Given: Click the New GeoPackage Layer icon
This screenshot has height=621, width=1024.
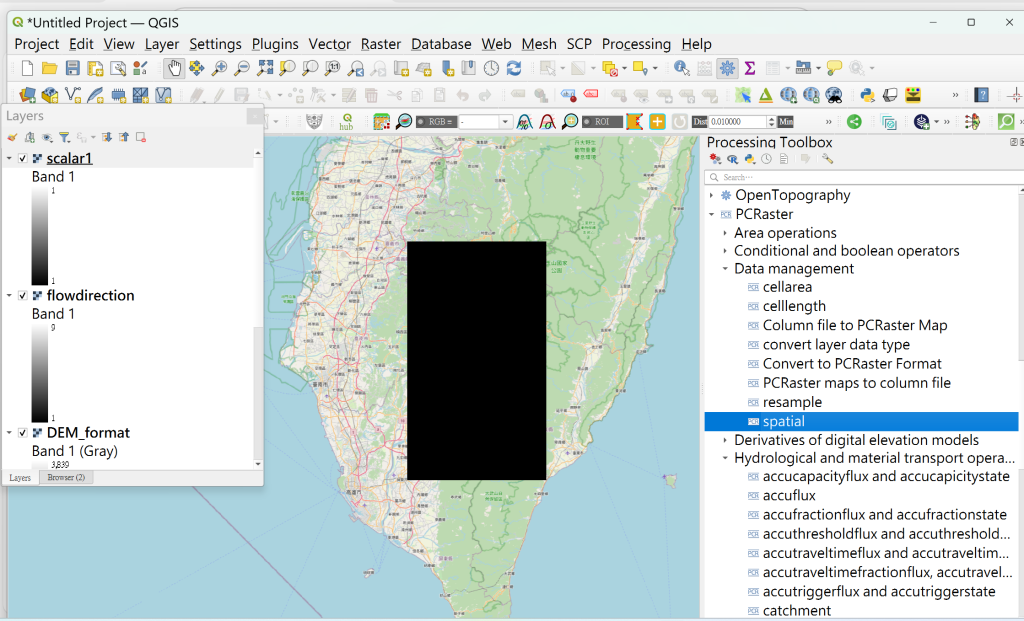Looking at the screenshot, I should click(50, 95).
